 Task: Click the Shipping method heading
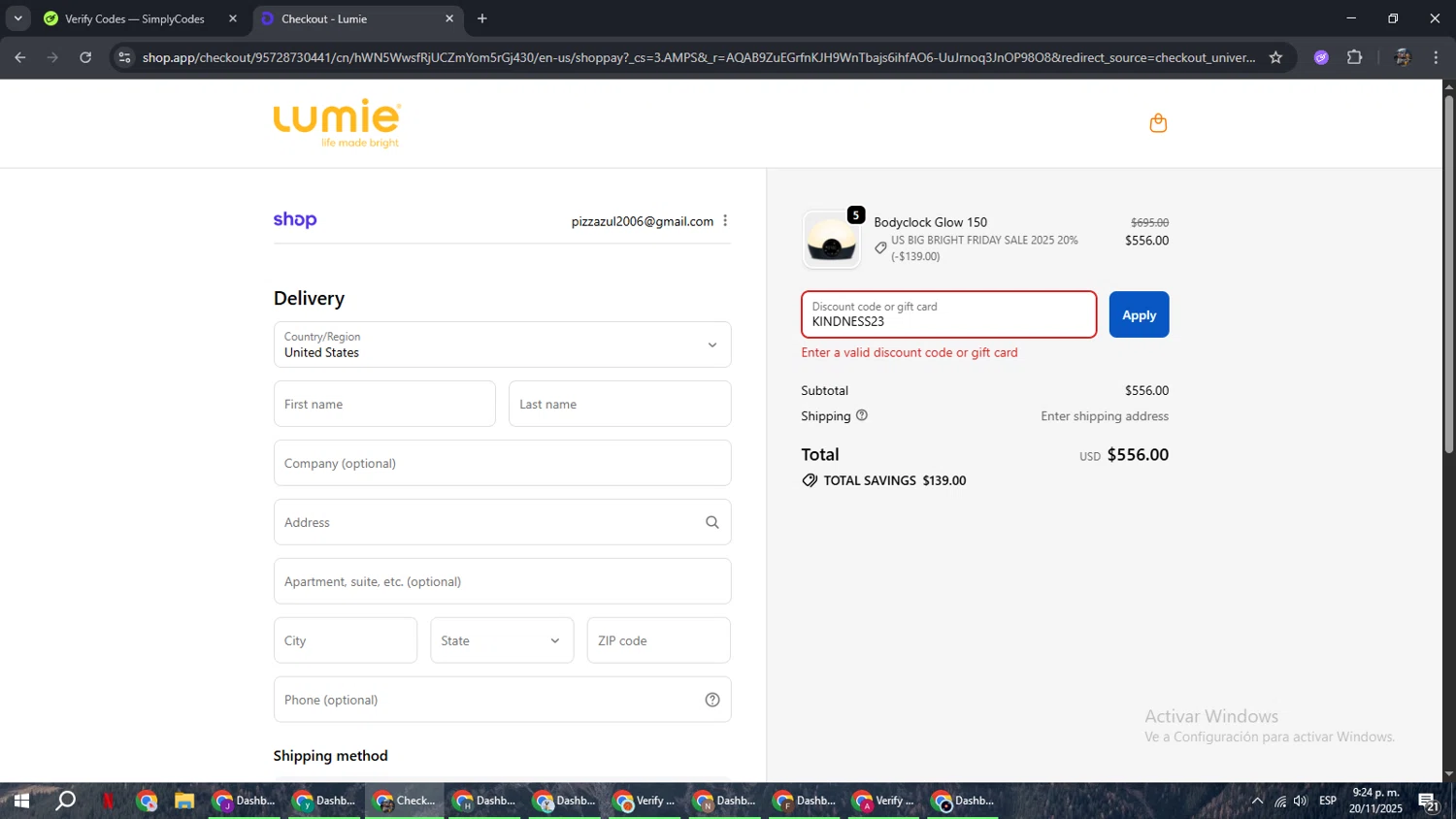point(330,756)
